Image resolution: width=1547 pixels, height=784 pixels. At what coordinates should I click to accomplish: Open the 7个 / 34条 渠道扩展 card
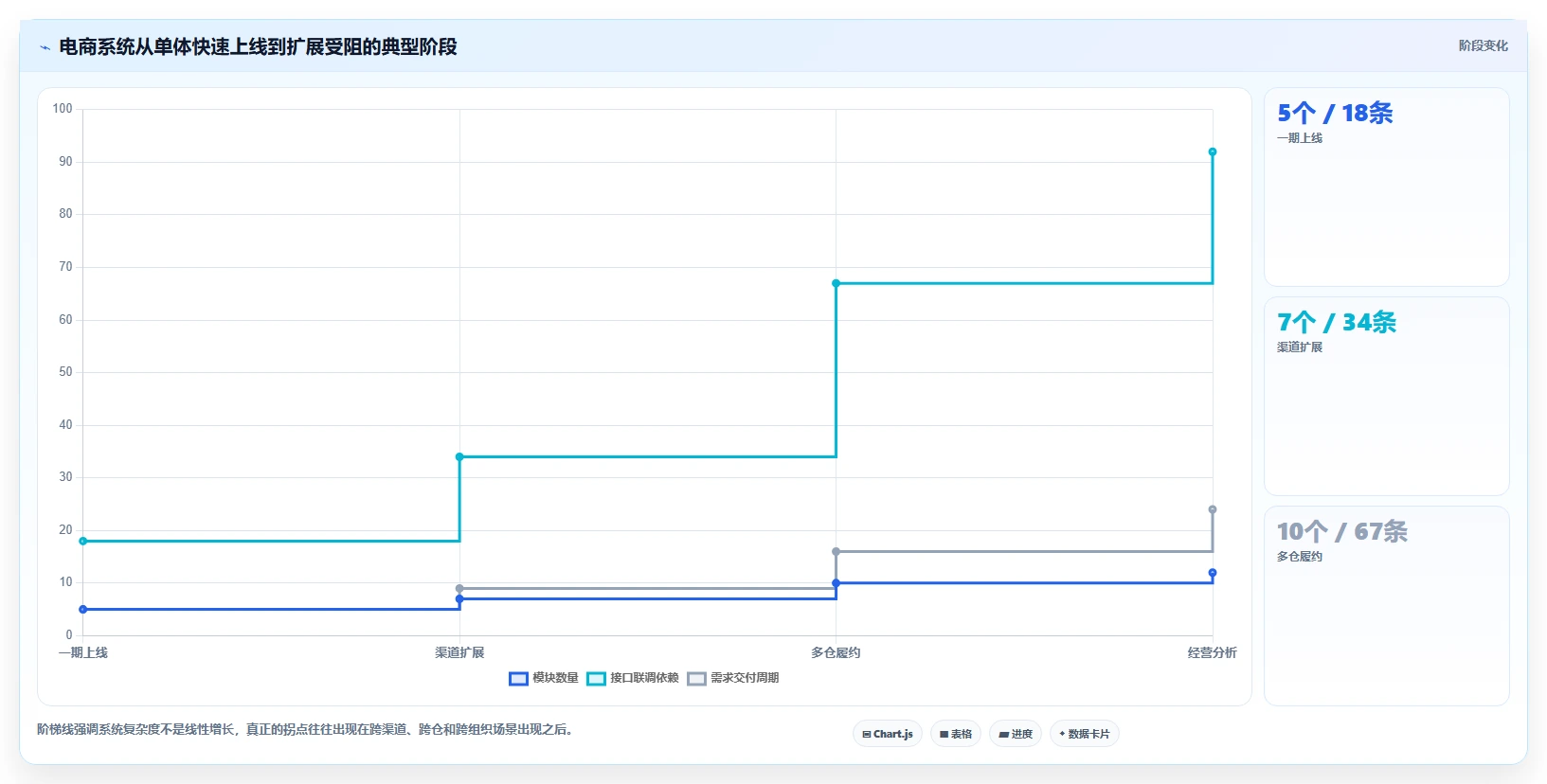[x=1387, y=397]
